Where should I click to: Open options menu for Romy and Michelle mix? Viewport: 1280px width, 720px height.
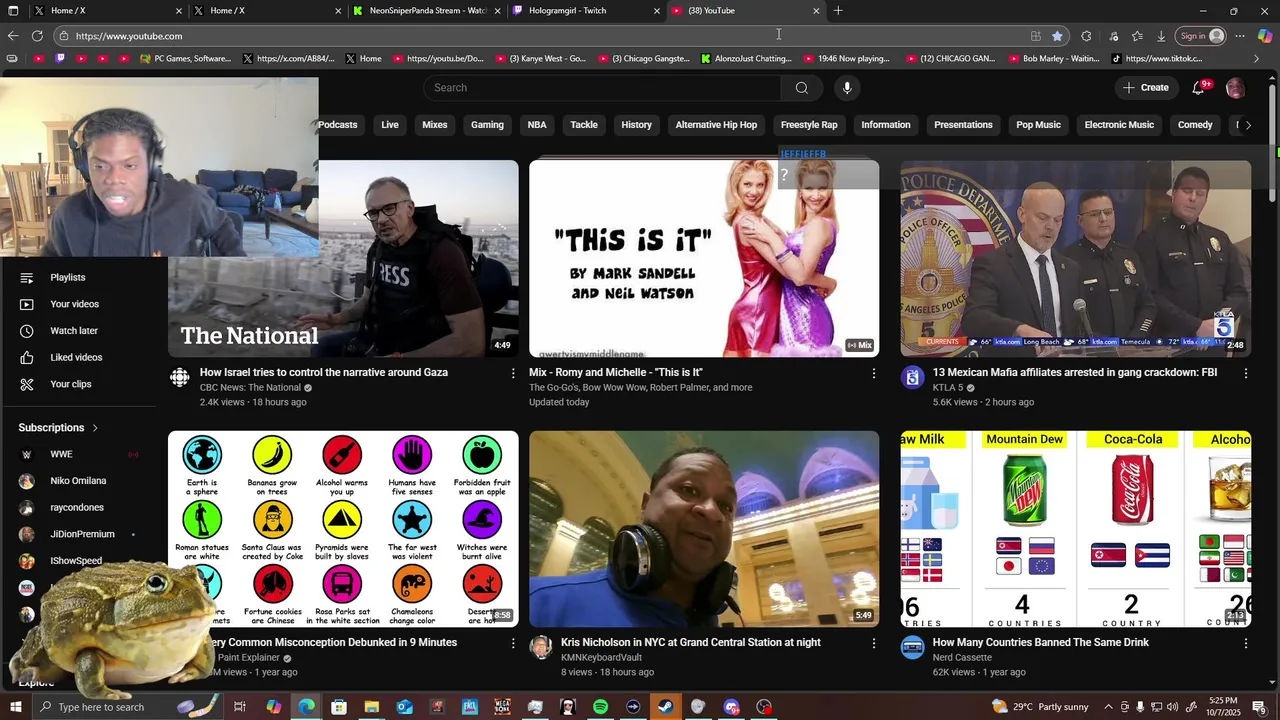coord(873,373)
